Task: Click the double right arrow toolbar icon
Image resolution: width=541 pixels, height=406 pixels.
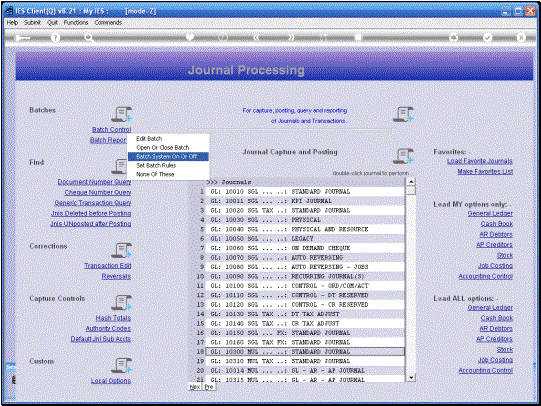Action: [291, 37]
